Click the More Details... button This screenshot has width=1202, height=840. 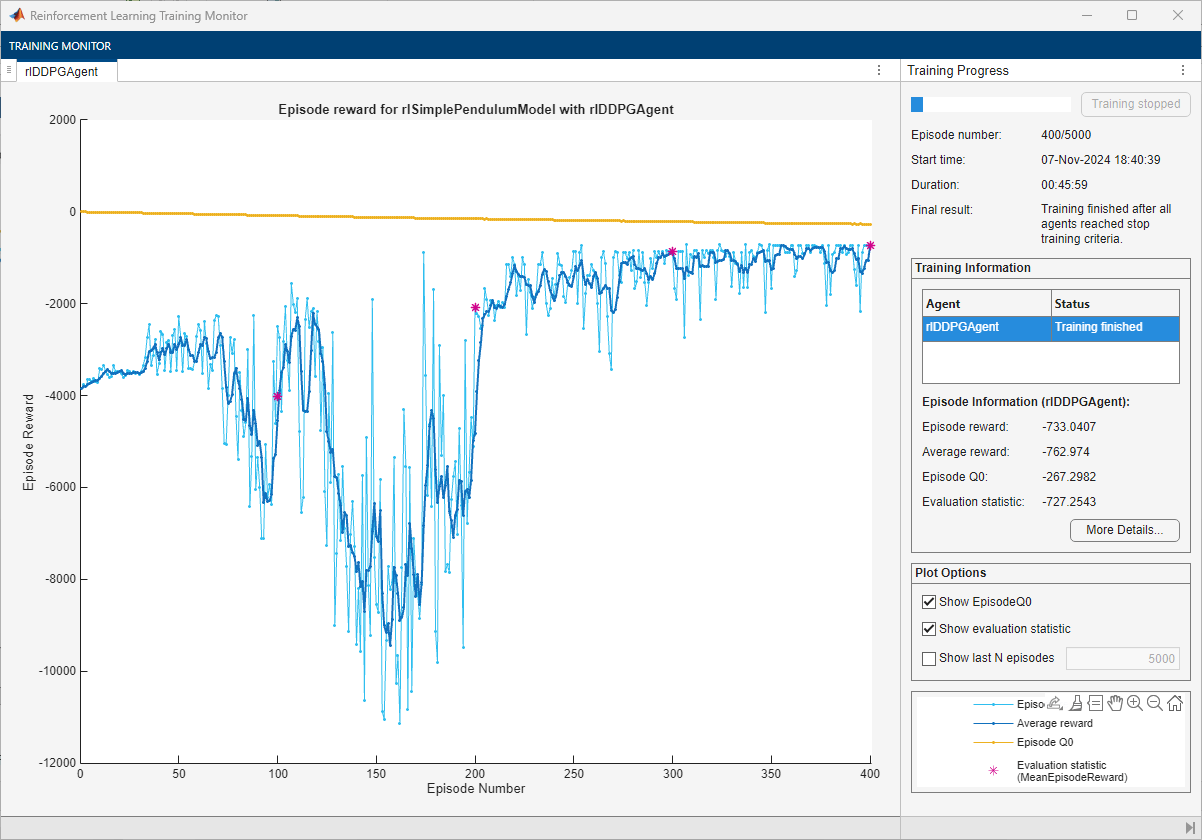click(1124, 530)
